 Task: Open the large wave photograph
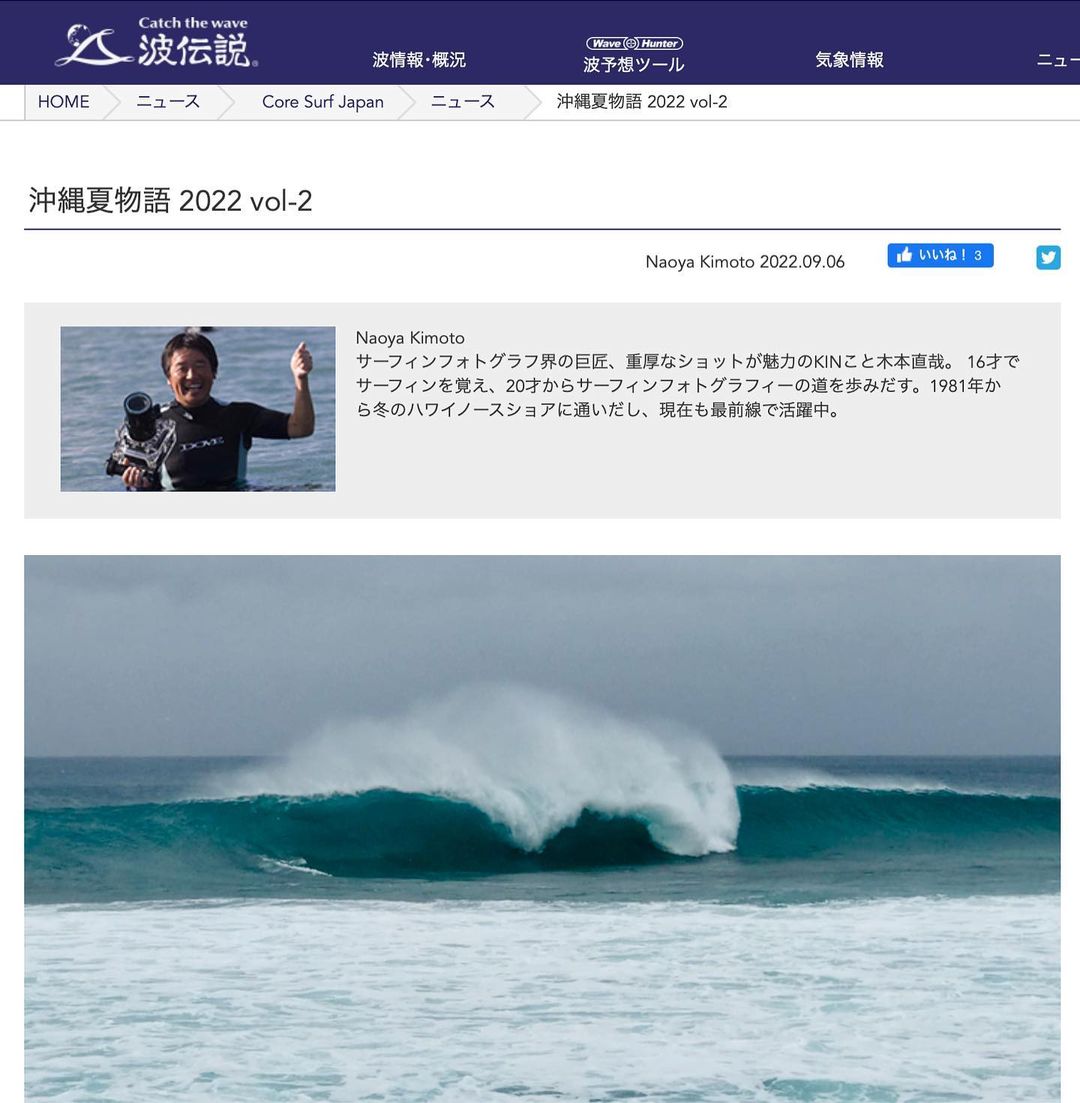point(542,829)
